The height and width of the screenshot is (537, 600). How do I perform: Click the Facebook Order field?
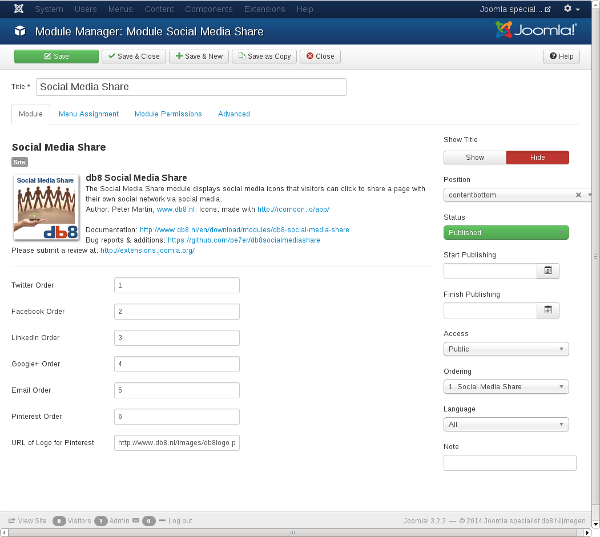tap(177, 312)
